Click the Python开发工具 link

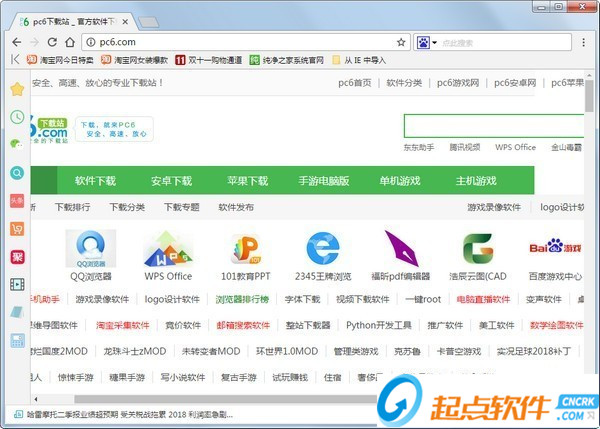pyautogui.click(x=379, y=325)
